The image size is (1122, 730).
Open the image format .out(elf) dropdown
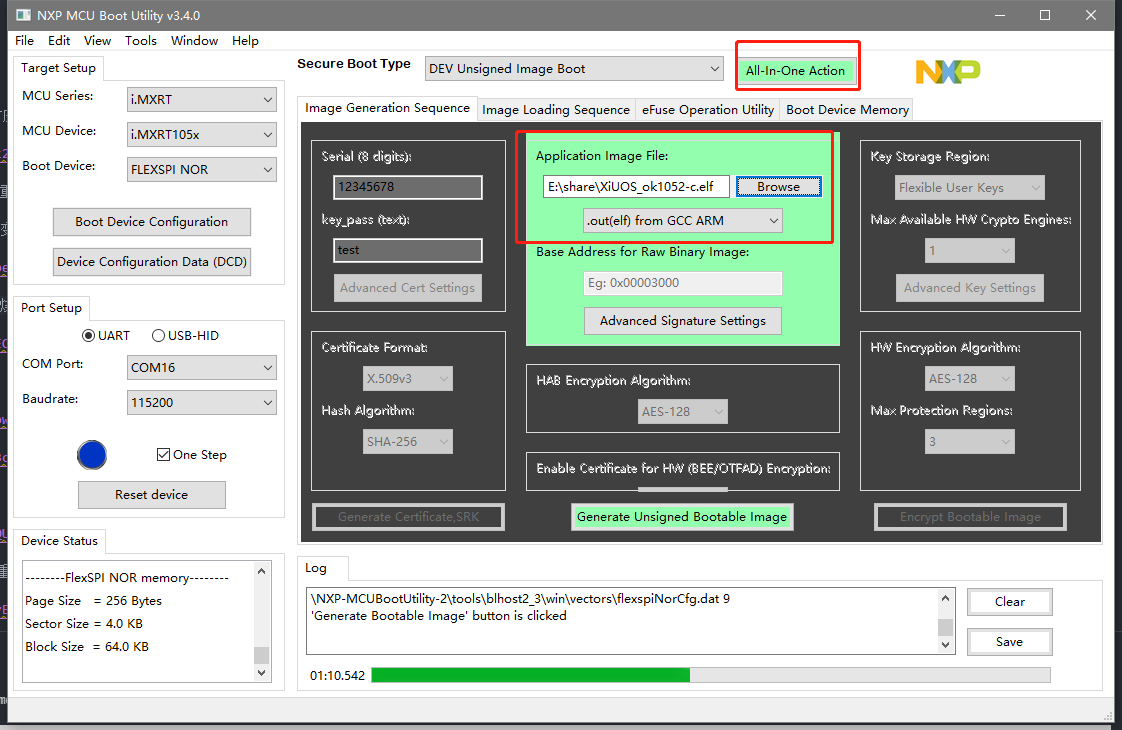[683, 220]
